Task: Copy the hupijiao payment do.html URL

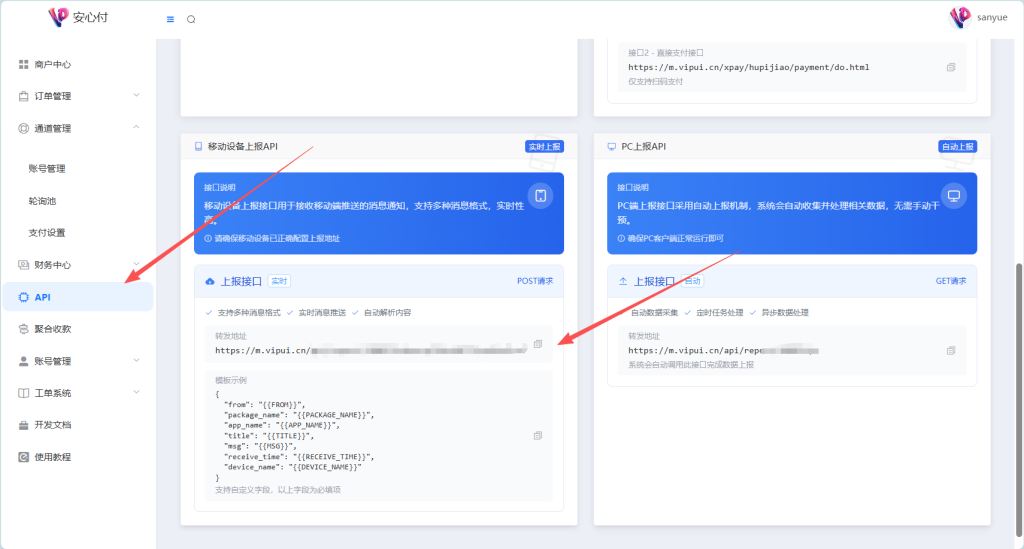Action: pyautogui.click(x=951, y=67)
